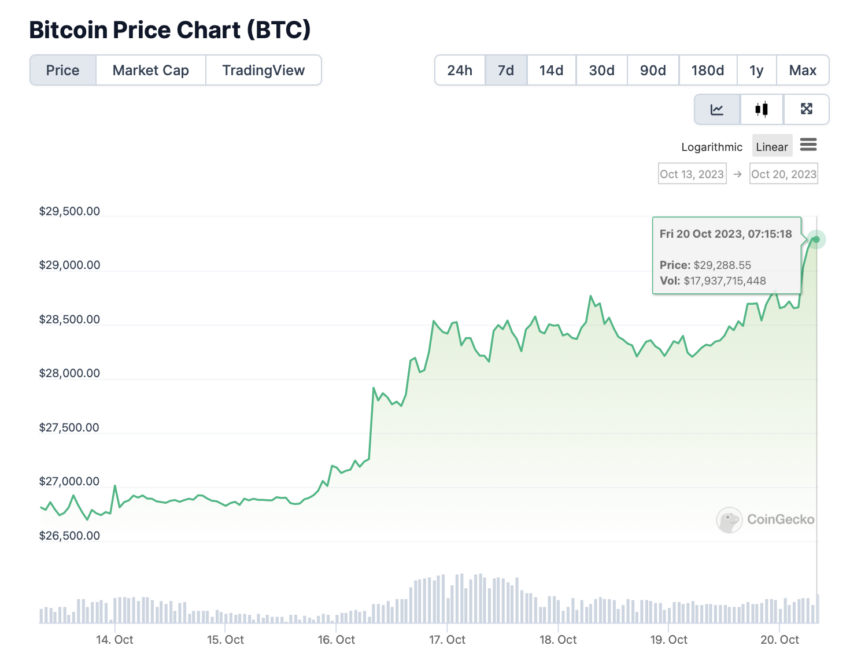
Task: Open the fullscreen expand icon
Action: (x=807, y=109)
